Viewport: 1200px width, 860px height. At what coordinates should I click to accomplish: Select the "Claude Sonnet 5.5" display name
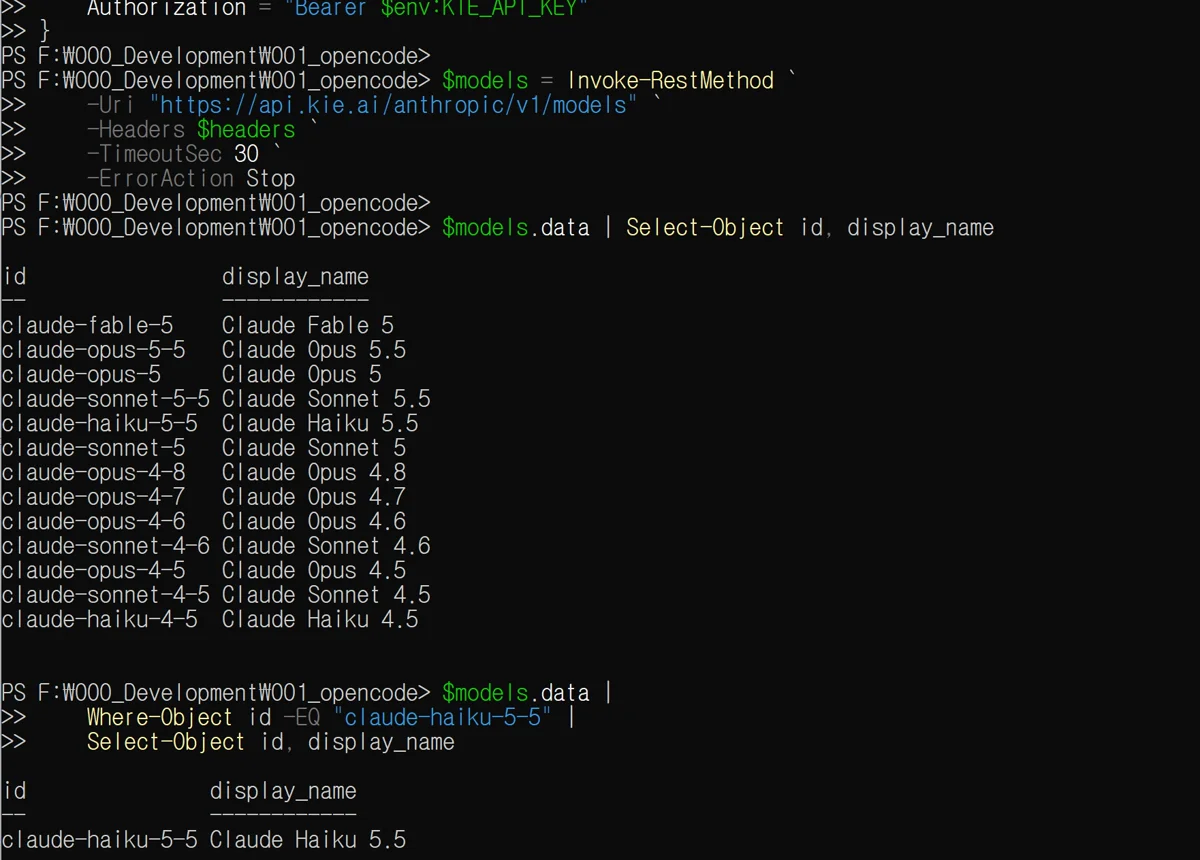(326, 400)
